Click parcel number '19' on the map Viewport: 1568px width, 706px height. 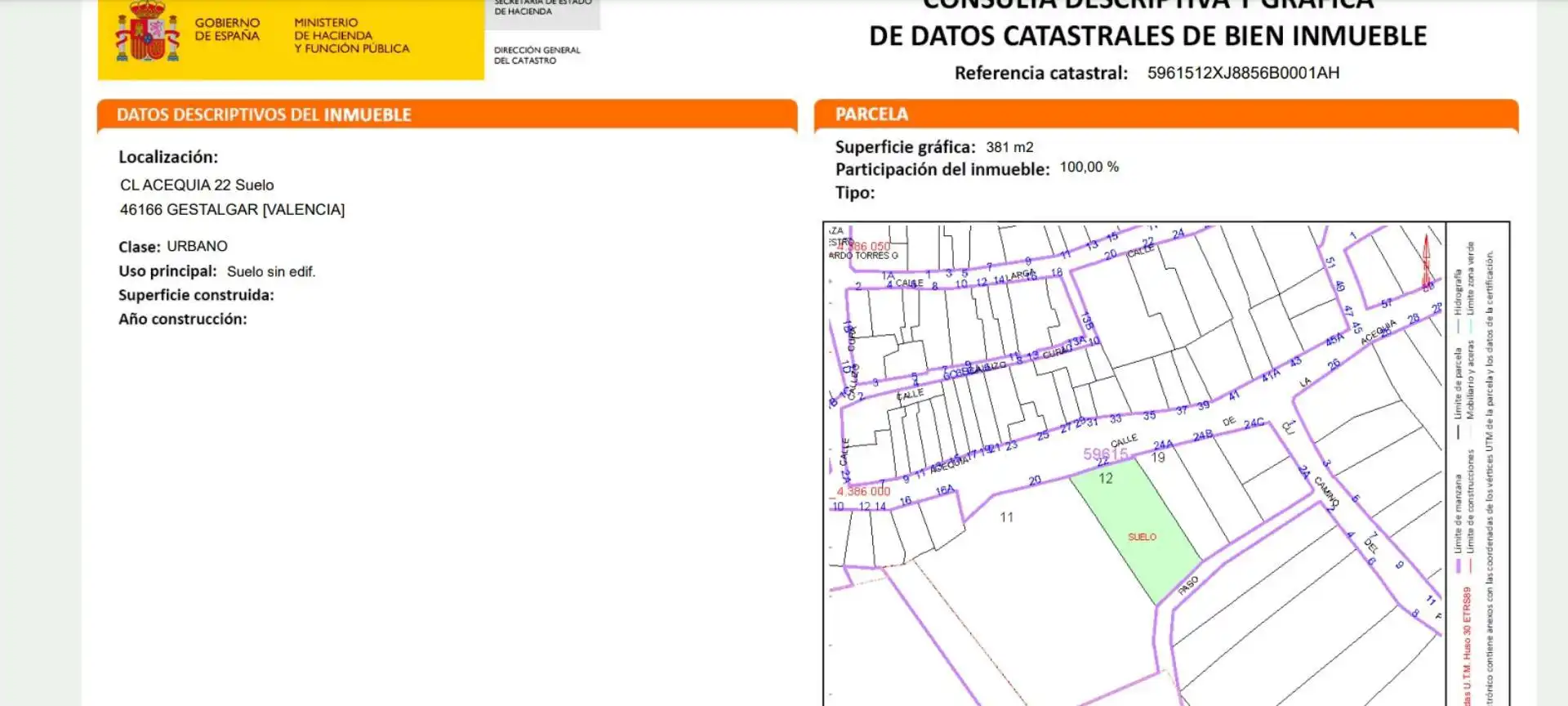point(1158,458)
